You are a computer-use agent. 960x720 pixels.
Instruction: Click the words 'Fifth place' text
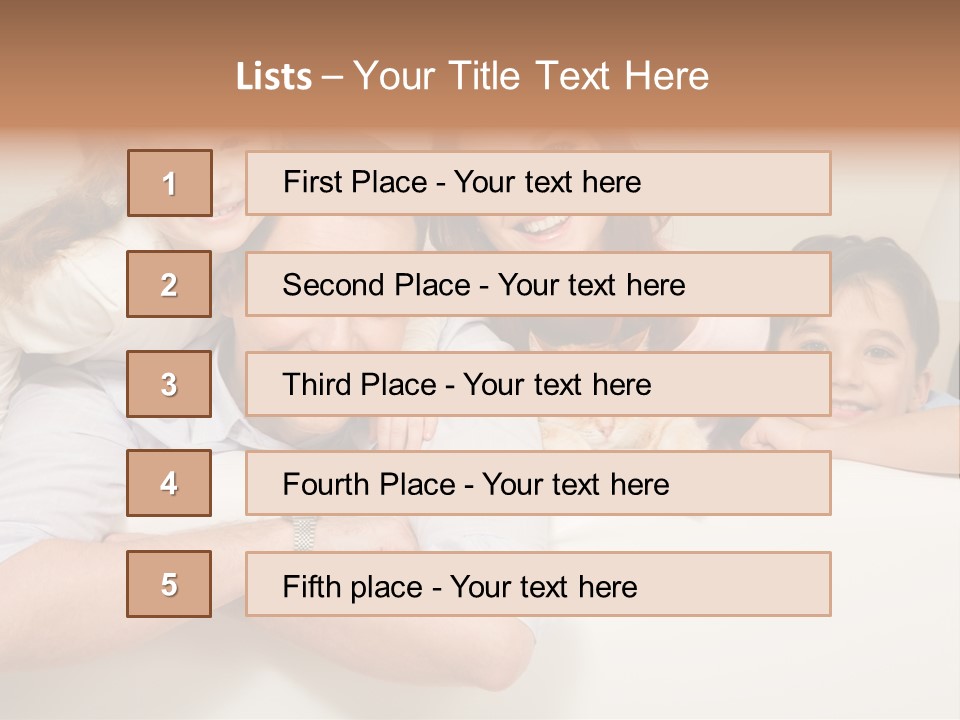tap(353, 587)
